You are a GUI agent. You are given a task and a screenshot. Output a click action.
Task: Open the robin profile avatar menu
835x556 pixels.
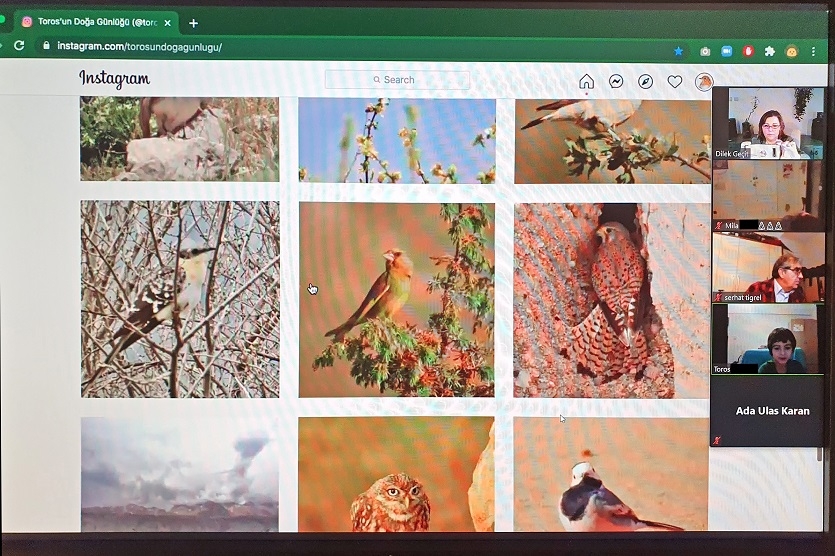click(x=704, y=82)
